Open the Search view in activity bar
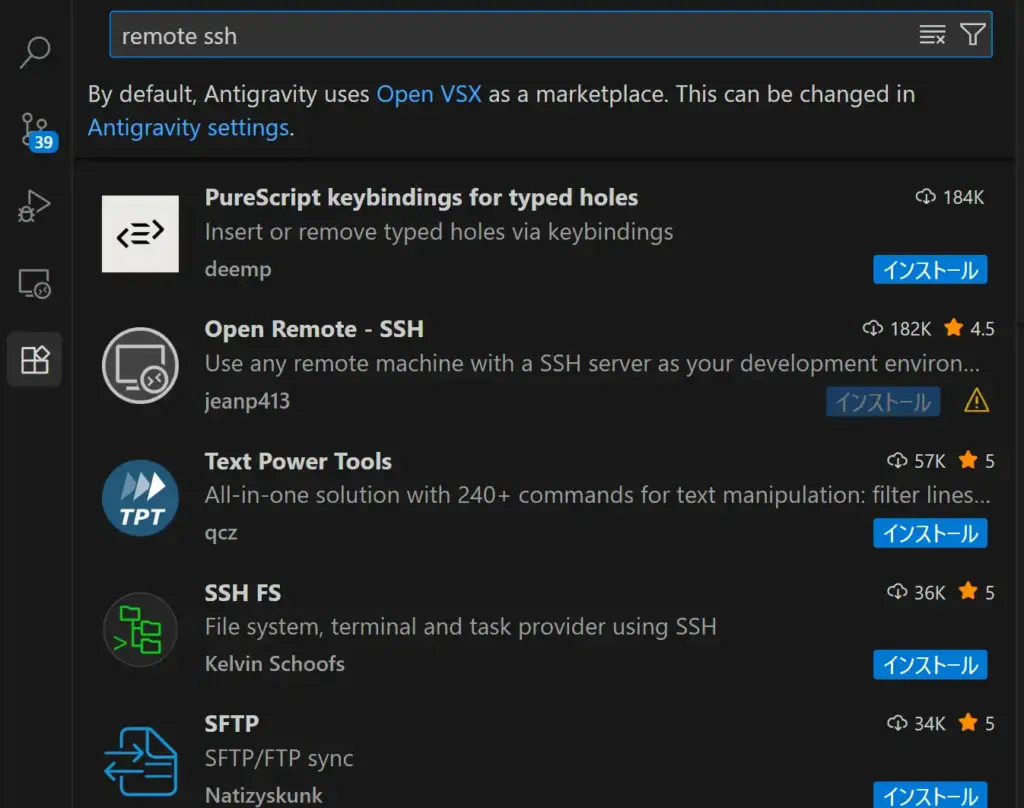Image resolution: width=1024 pixels, height=808 pixels. [35, 52]
